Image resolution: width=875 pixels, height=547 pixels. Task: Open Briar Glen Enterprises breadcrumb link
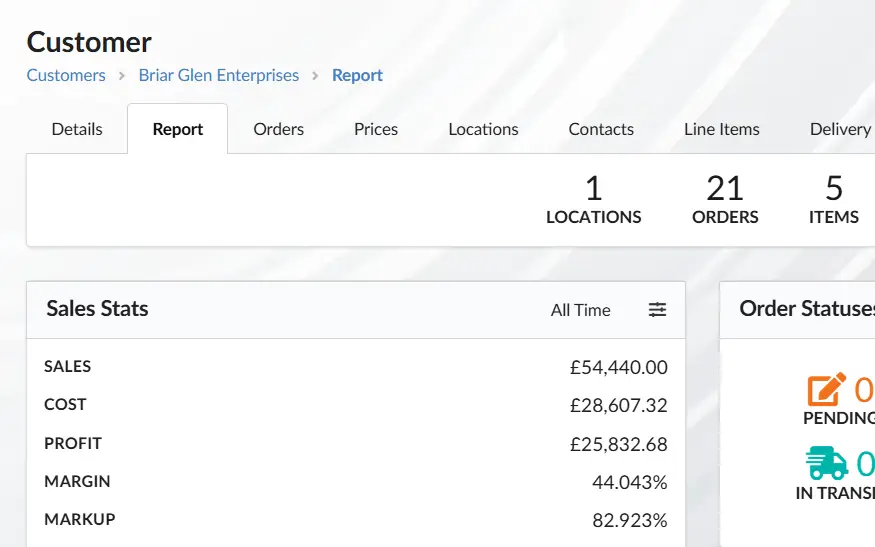(219, 75)
